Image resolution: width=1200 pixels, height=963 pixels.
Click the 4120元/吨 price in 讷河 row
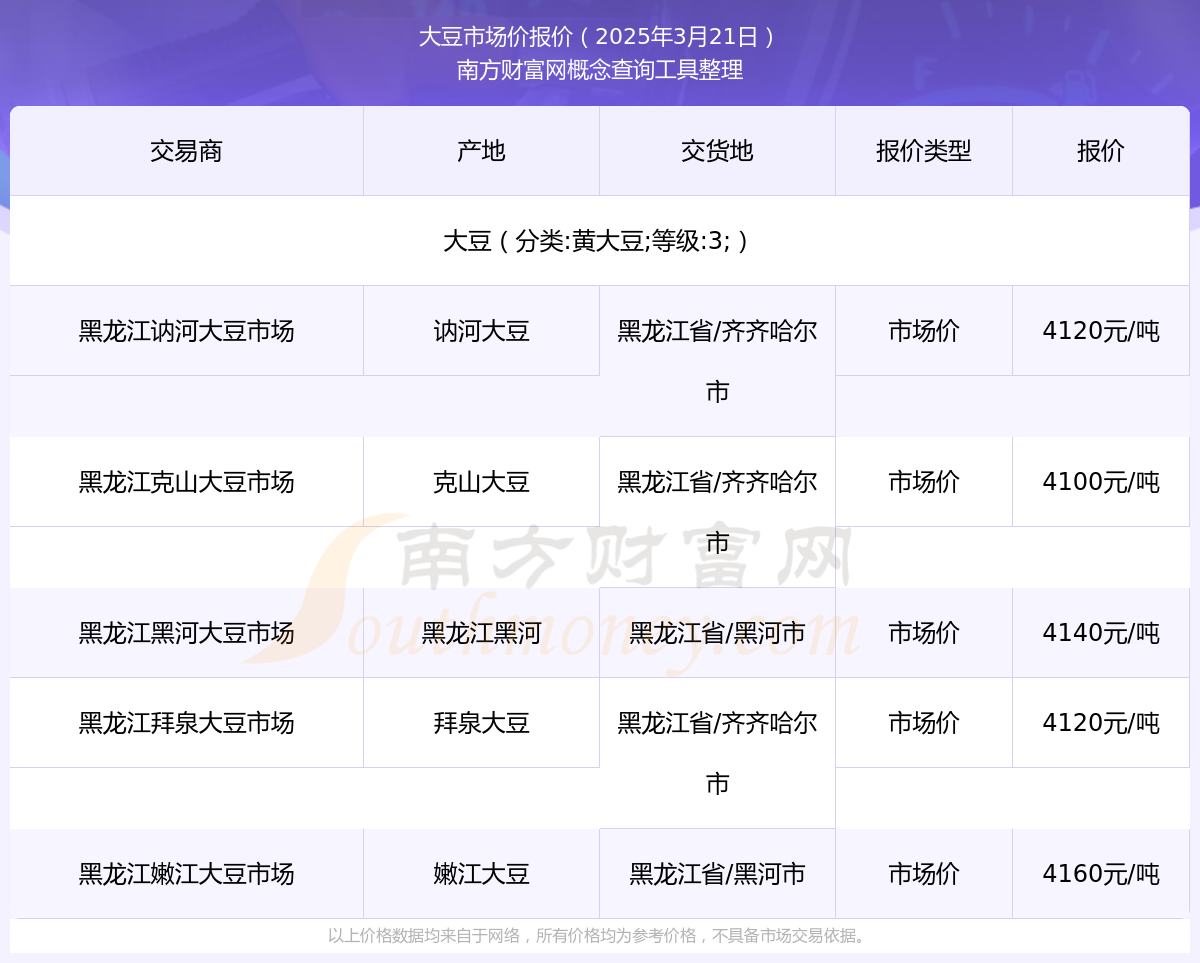1101,331
